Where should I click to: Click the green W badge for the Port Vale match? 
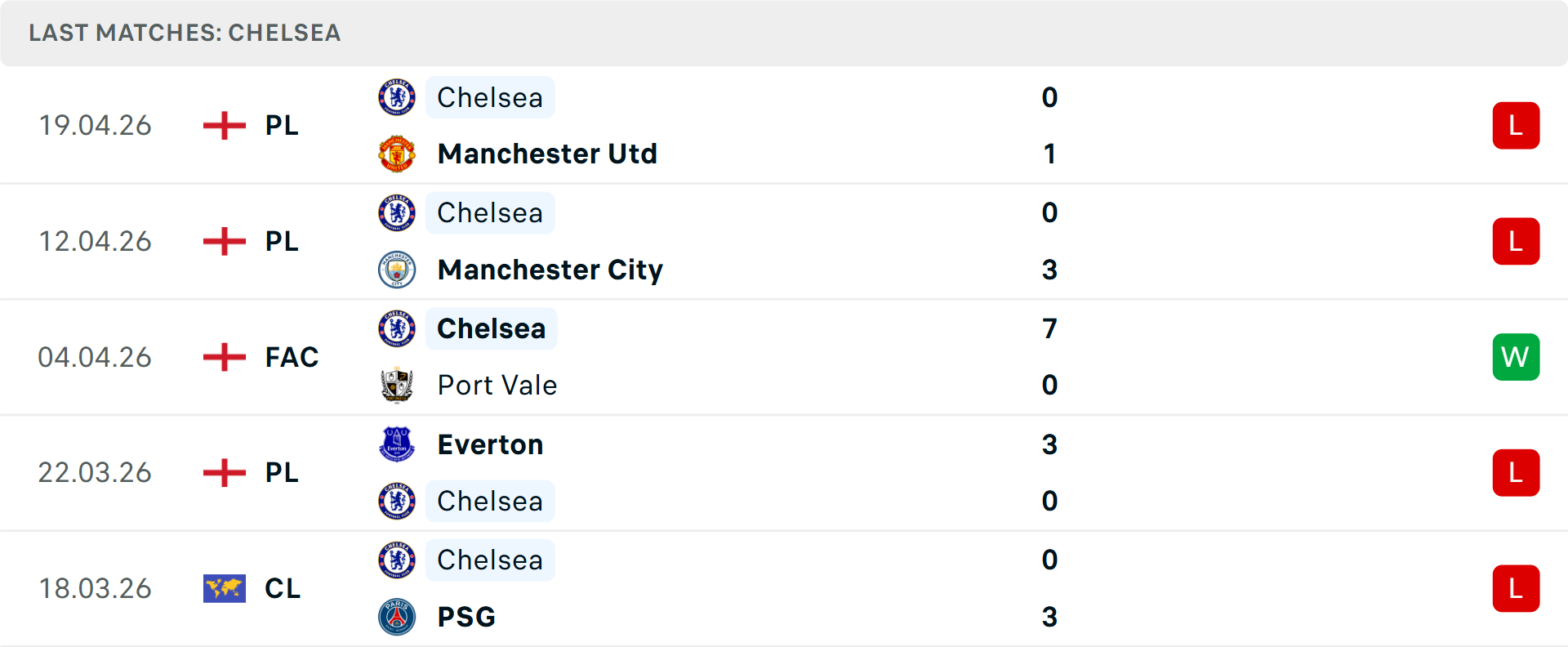click(x=1517, y=357)
